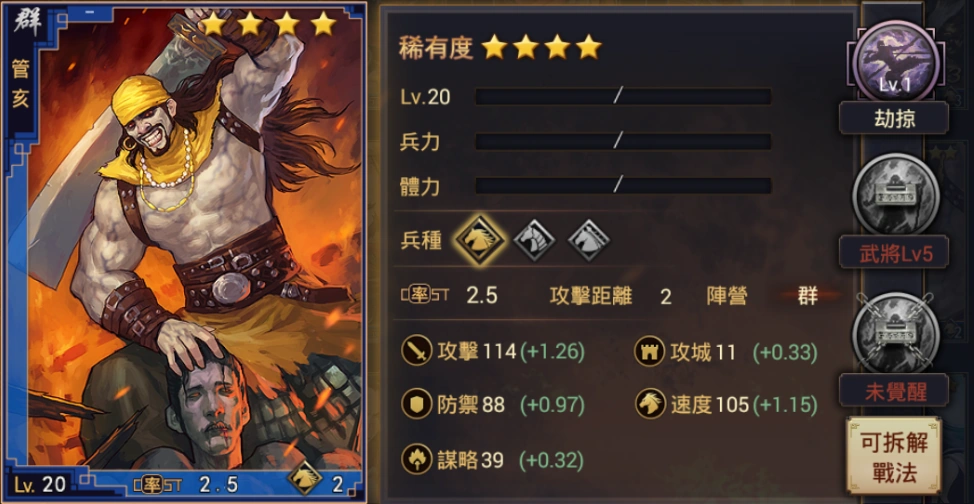Tap the 兵力 troop strength bar

click(623, 141)
